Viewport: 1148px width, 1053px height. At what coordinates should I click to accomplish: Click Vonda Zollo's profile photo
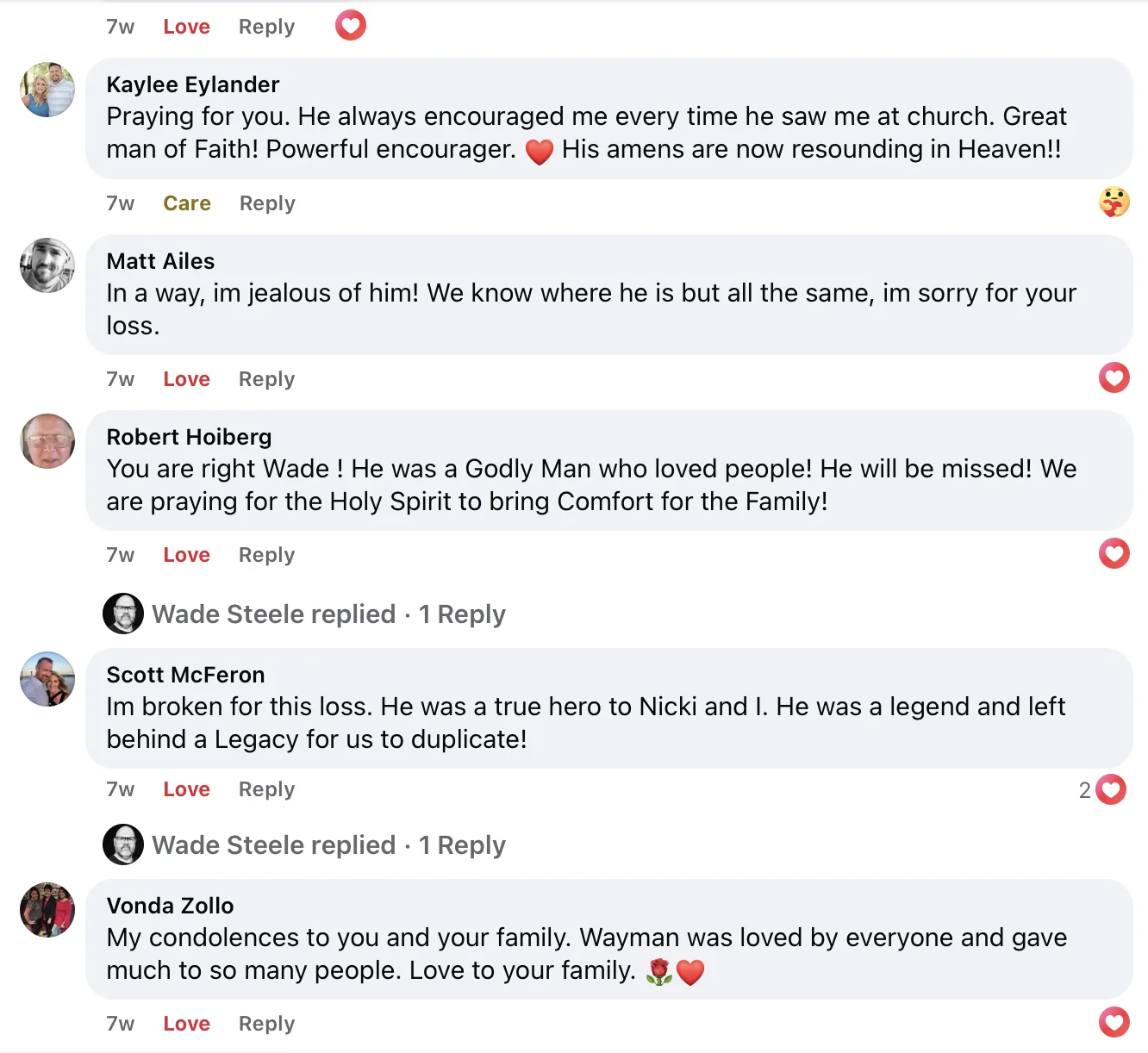47,910
